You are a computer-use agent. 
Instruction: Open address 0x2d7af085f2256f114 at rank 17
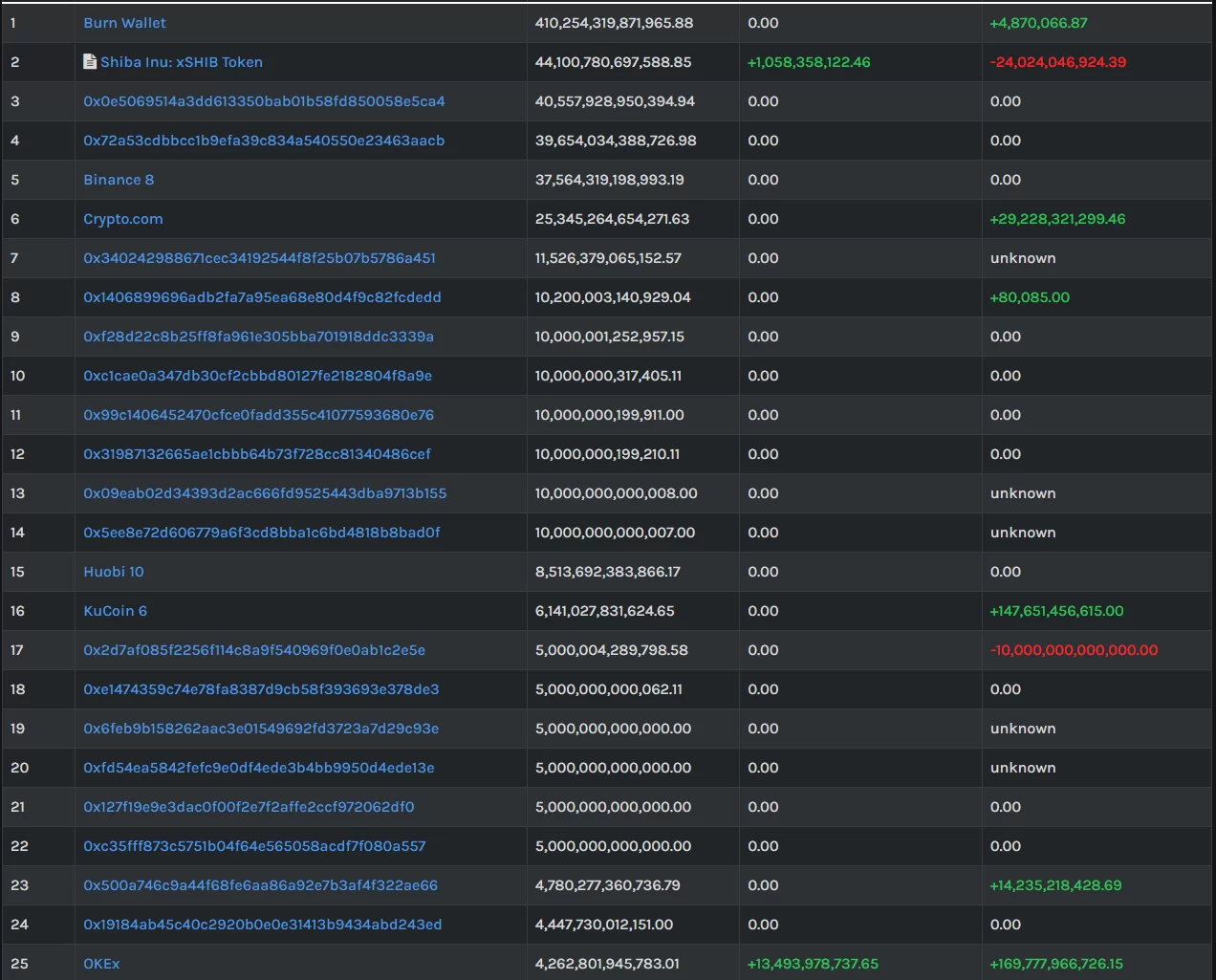click(254, 650)
